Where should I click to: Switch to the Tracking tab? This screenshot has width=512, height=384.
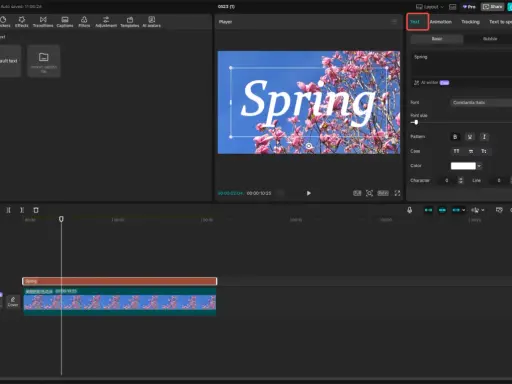tap(470, 22)
